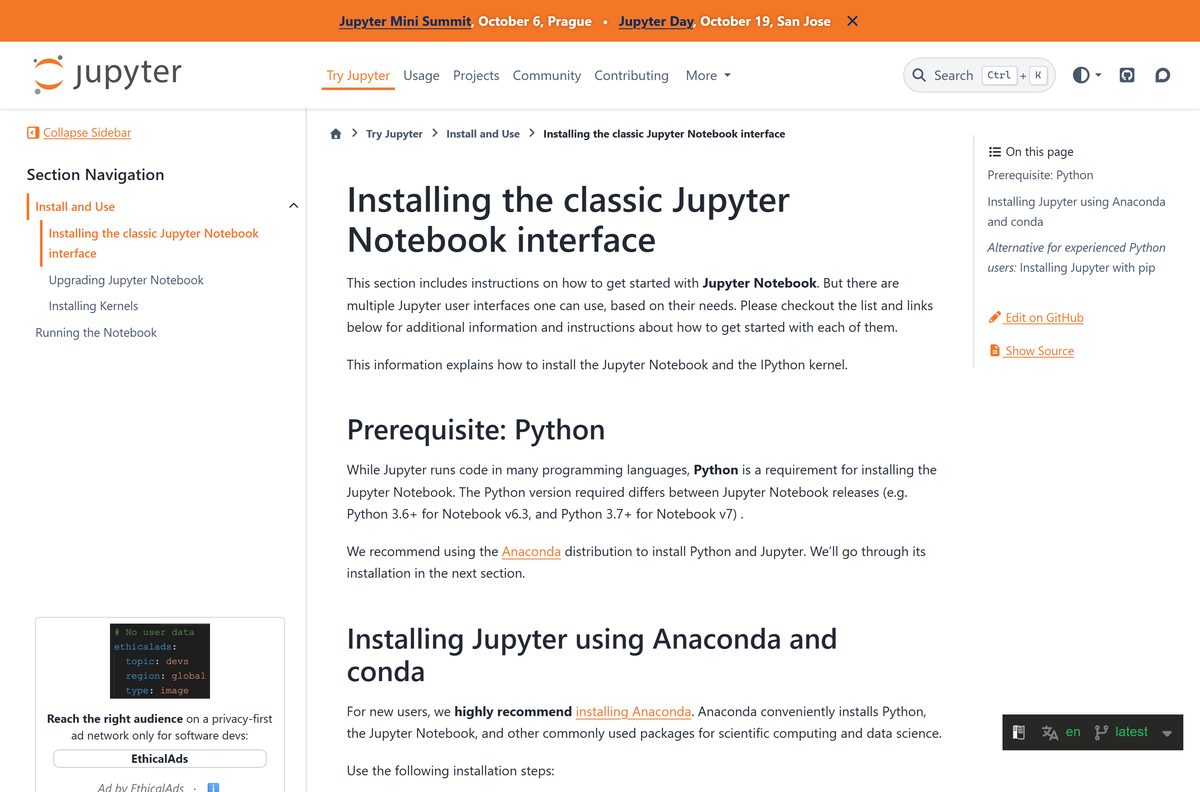Toggle the light/dark theme switcher

click(x=1087, y=75)
